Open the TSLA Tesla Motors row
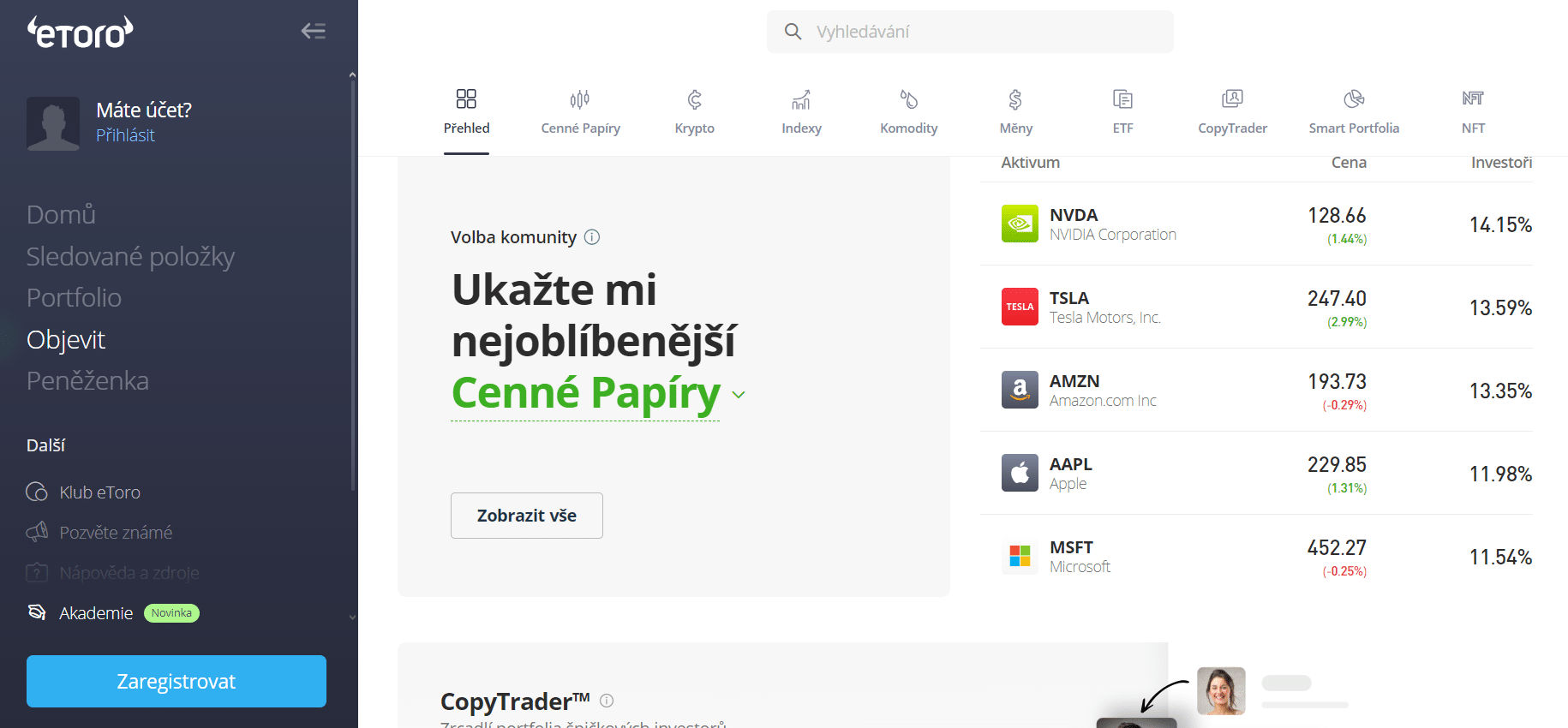Viewport: 1568px width, 728px height. [1256, 307]
